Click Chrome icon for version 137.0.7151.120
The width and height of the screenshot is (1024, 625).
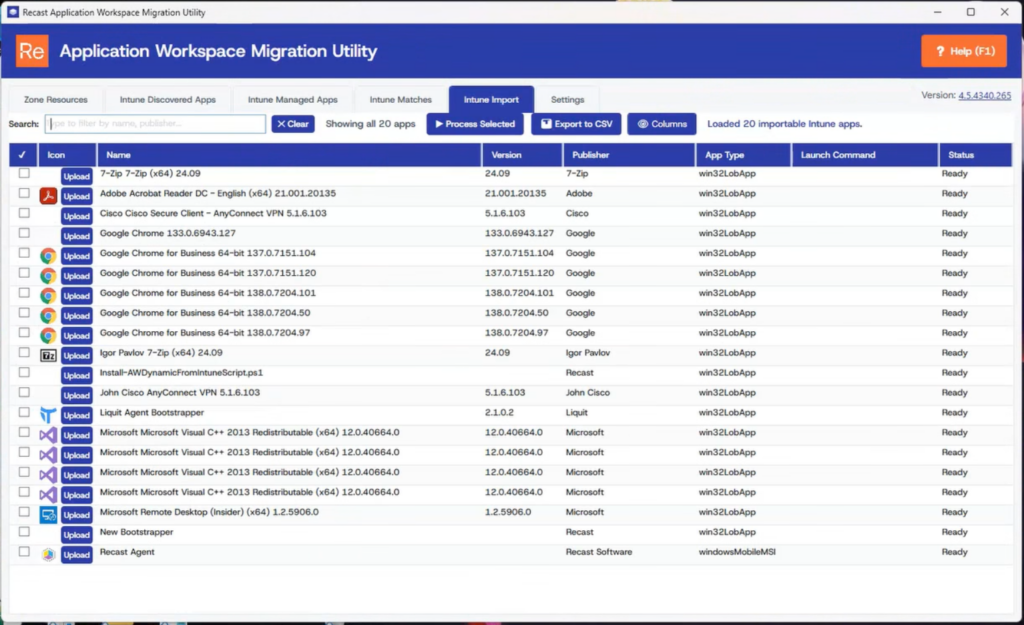click(x=48, y=275)
